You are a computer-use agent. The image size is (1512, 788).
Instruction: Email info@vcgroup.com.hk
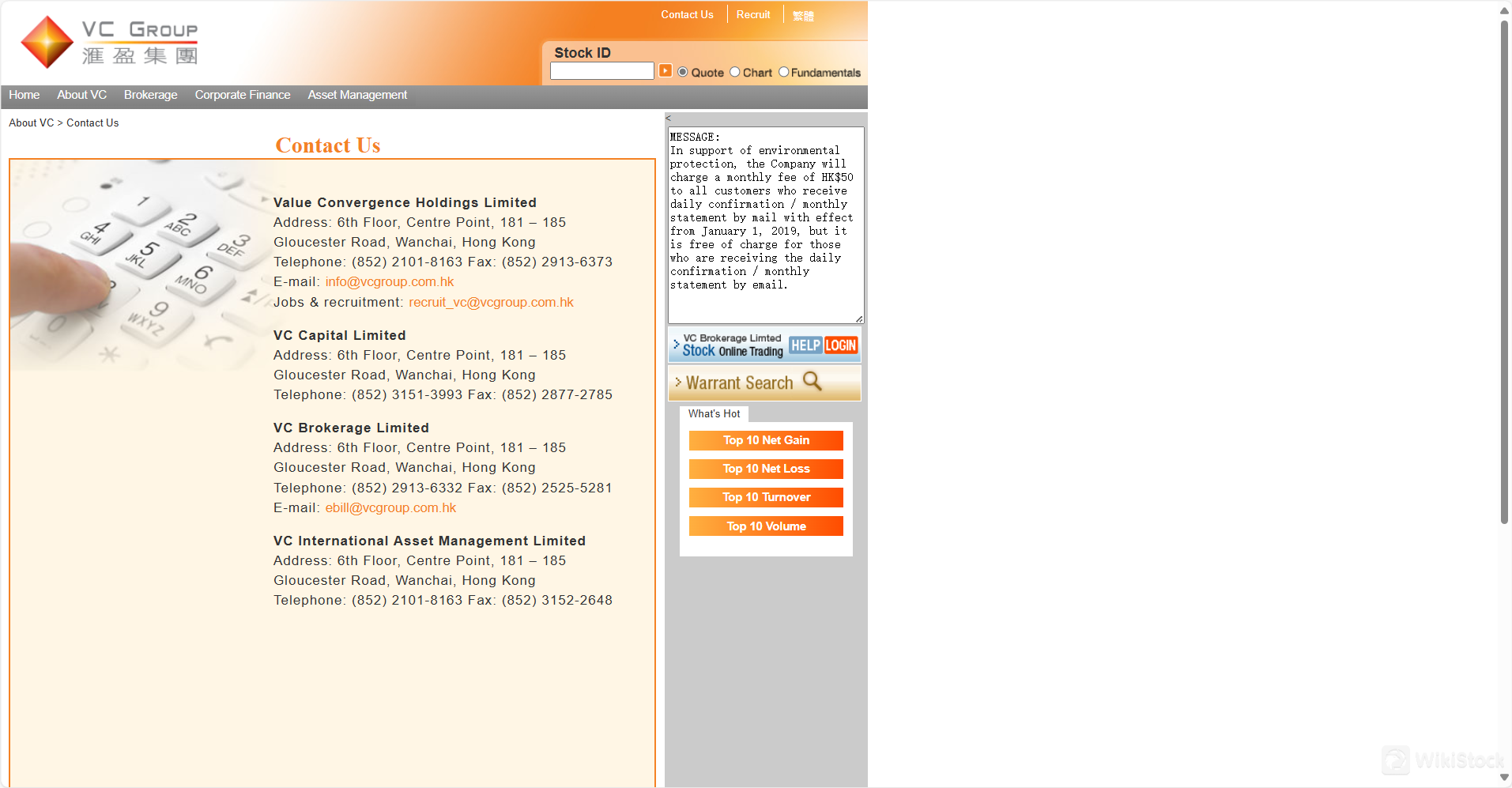[390, 281]
